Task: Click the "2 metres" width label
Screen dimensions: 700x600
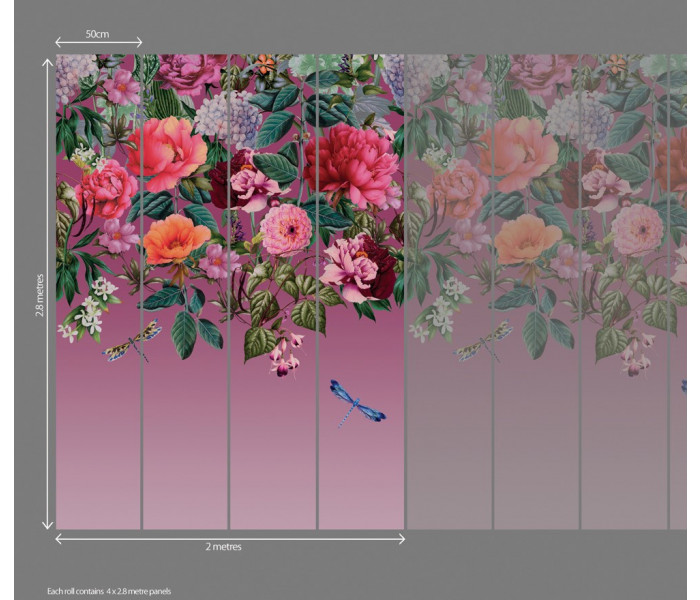Action: click(225, 547)
